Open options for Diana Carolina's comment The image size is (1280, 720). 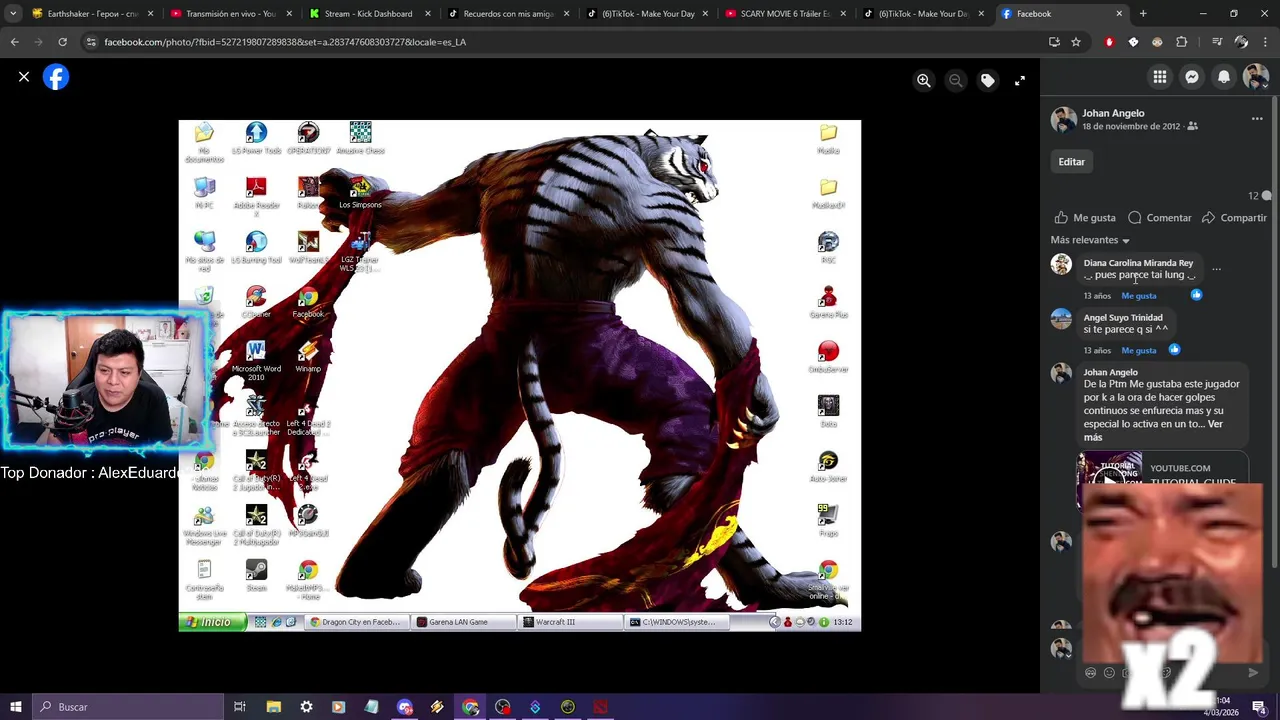1216,269
